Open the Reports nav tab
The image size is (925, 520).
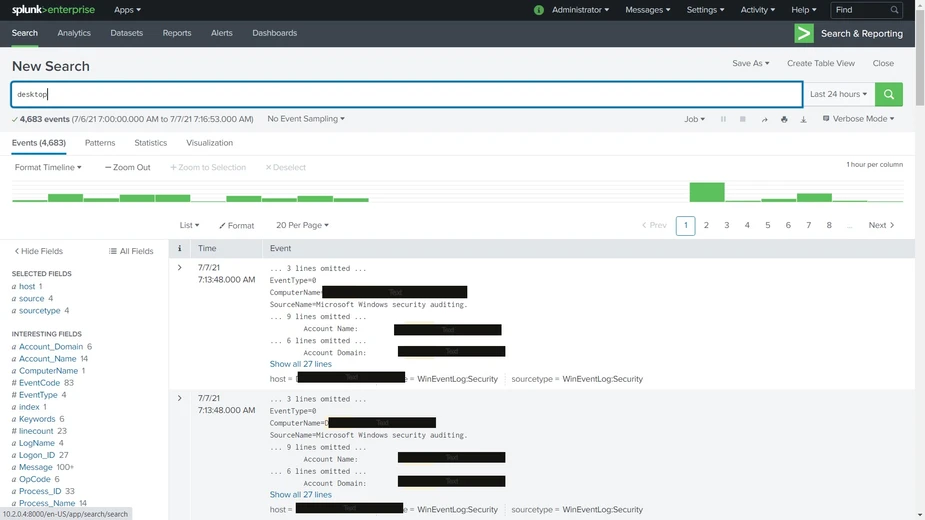[x=177, y=33]
